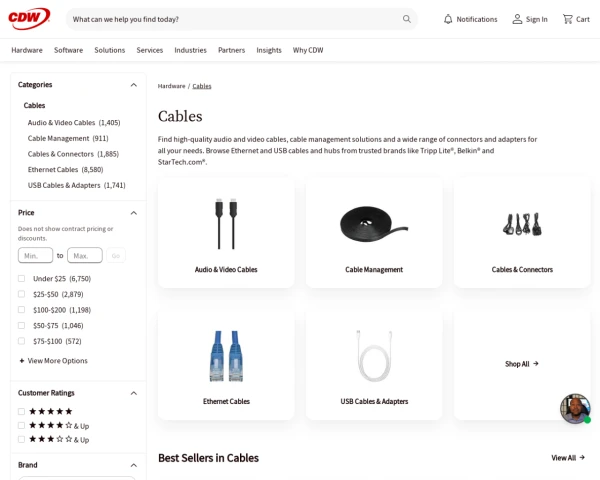This screenshot has height=480, width=600.
Task: Enable the five-star rating filter
Action: (21, 411)
